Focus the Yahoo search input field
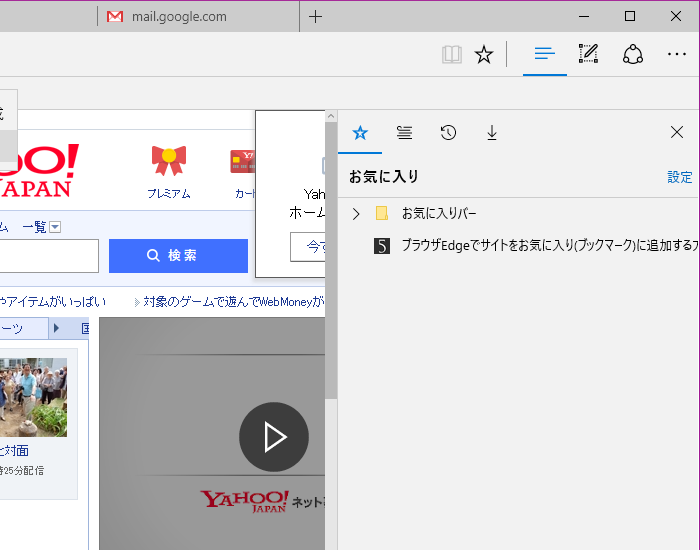The width and height of the screenshot is (700, 550). pos(49,256)
